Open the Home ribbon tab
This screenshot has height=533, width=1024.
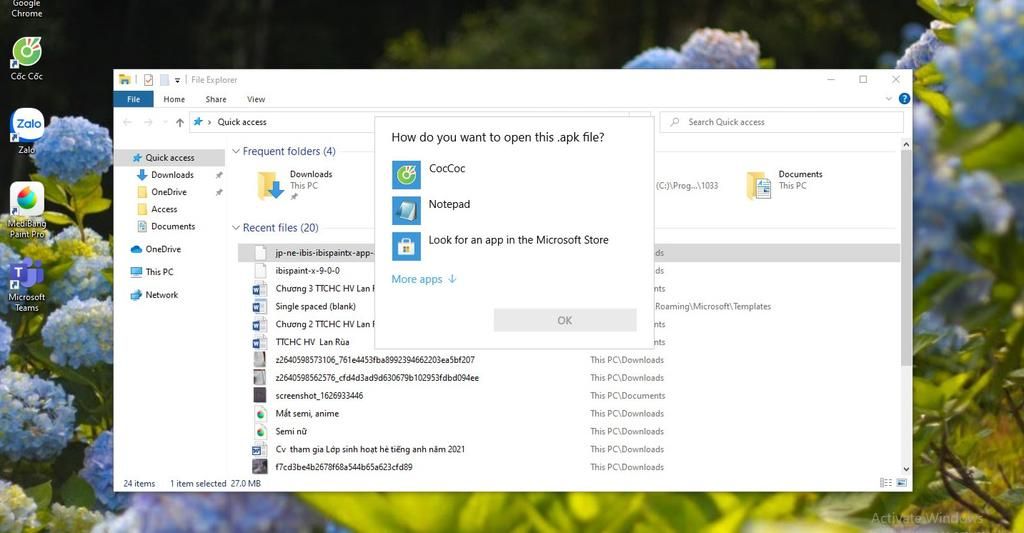pos(174,99)
